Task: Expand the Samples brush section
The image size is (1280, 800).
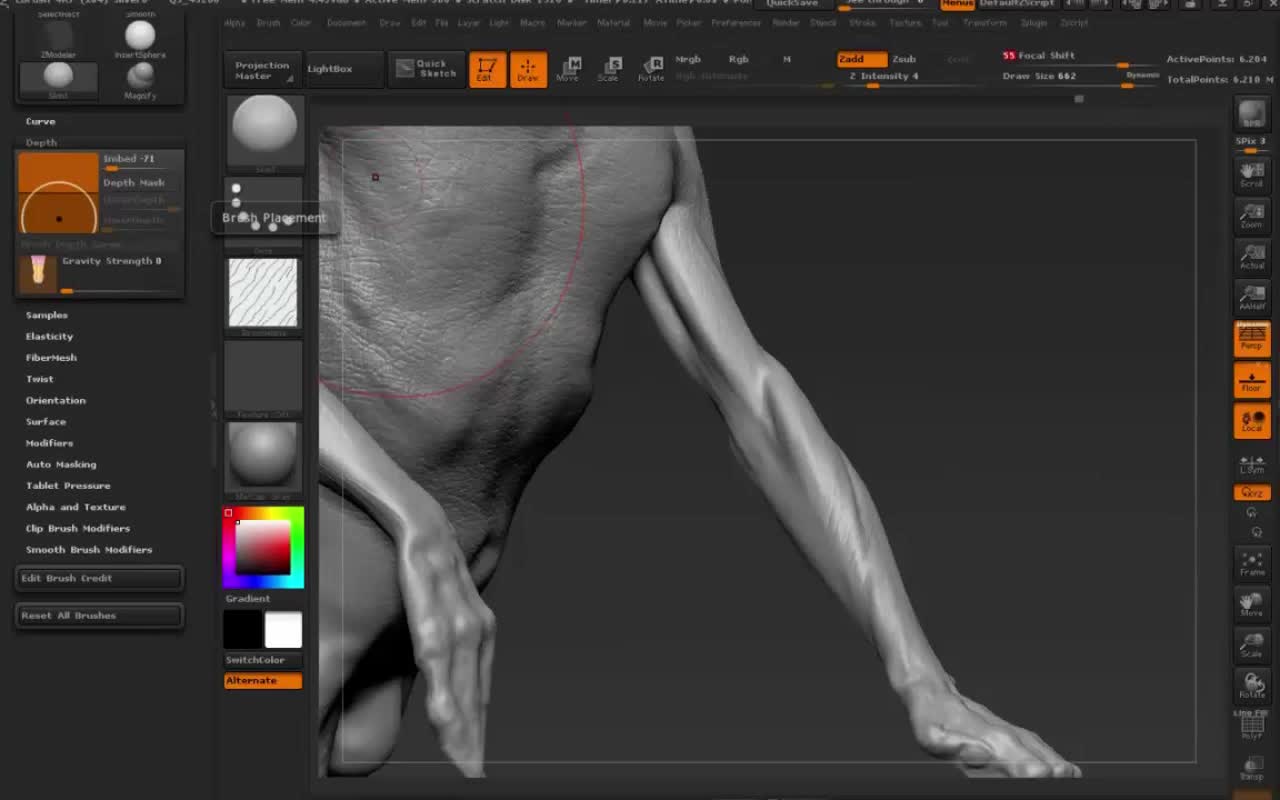Action: pos(47,316)
